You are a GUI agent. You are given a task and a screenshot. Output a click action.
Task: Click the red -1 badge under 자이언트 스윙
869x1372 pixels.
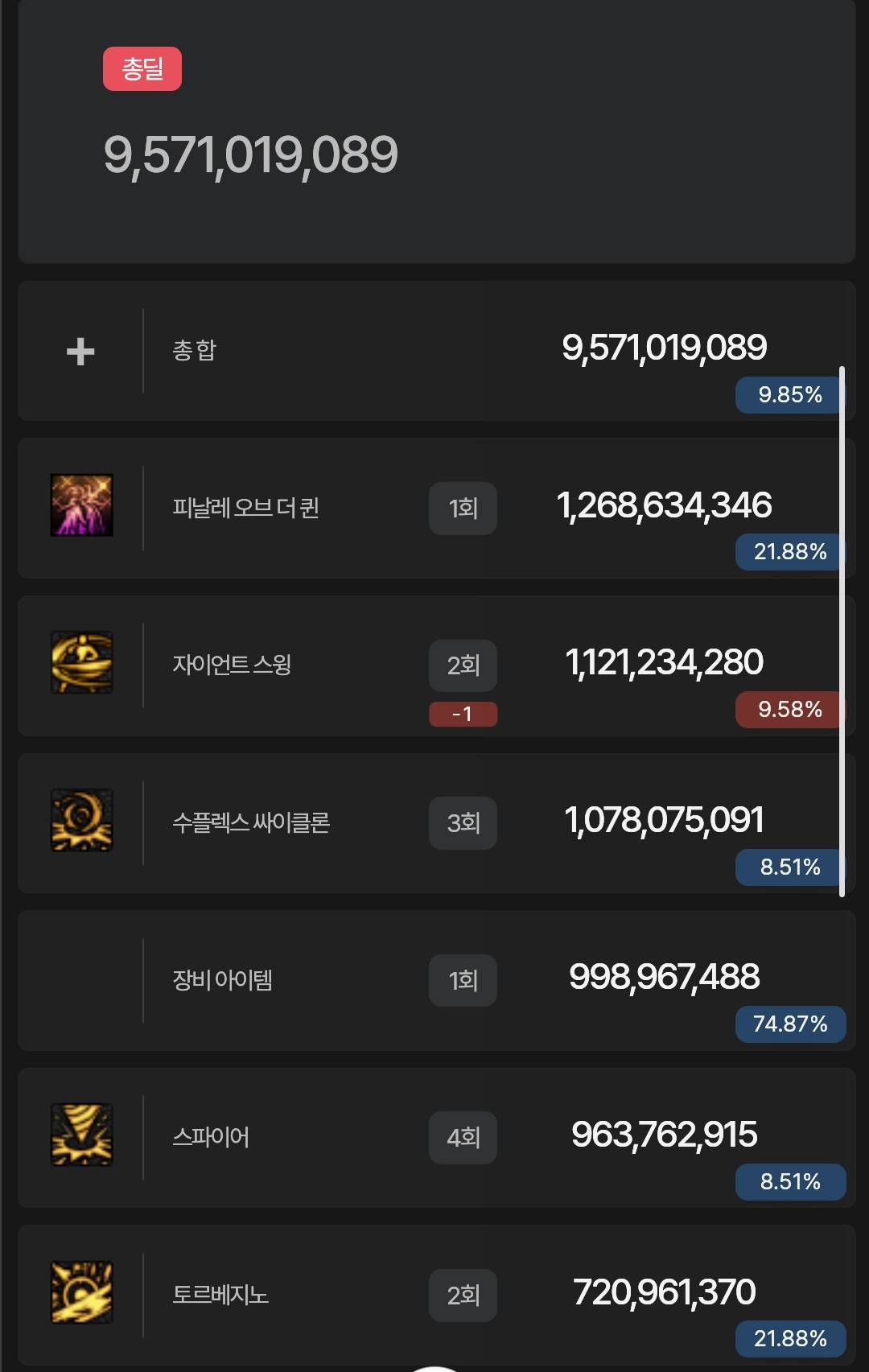tap(463, 714)
